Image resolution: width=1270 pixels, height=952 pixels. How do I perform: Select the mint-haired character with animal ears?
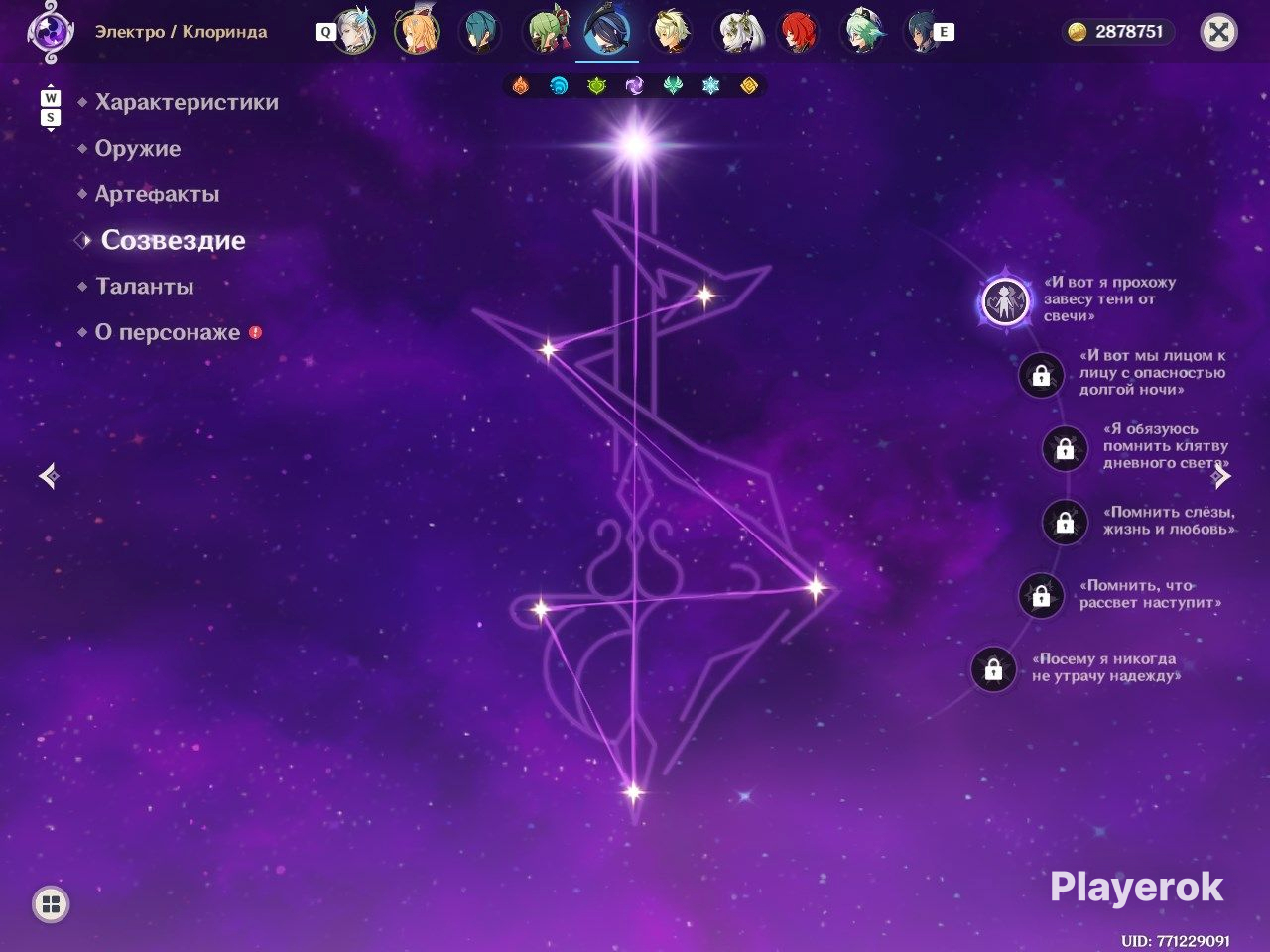[x=862, y=32]
